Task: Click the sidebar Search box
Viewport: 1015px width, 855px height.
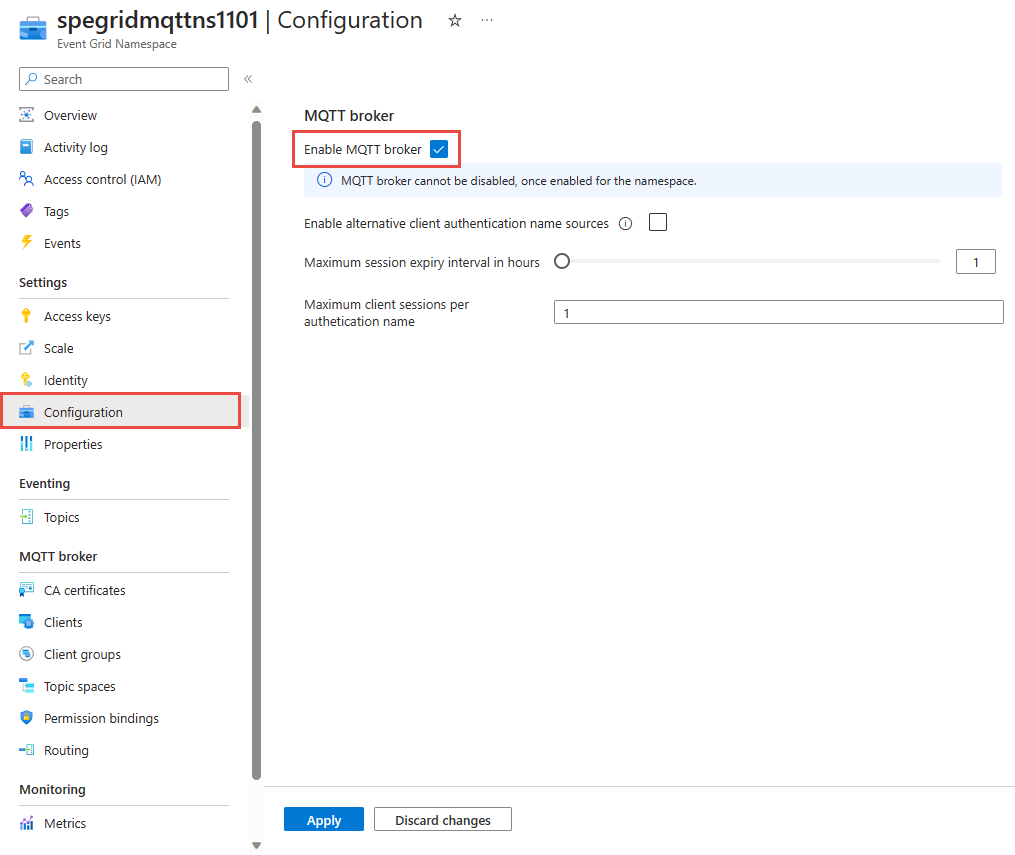Action: click(x=124, y=79)
